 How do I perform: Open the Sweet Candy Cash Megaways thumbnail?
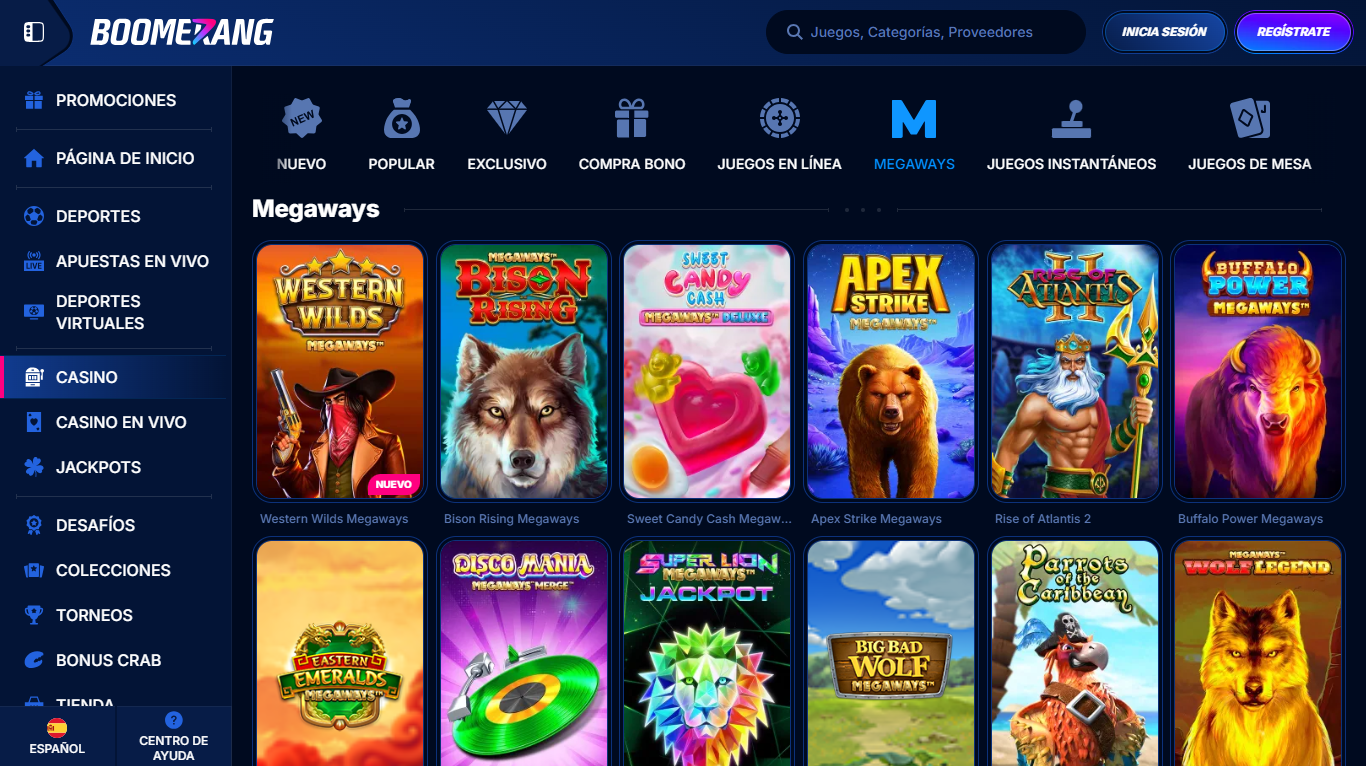point(707,371)
